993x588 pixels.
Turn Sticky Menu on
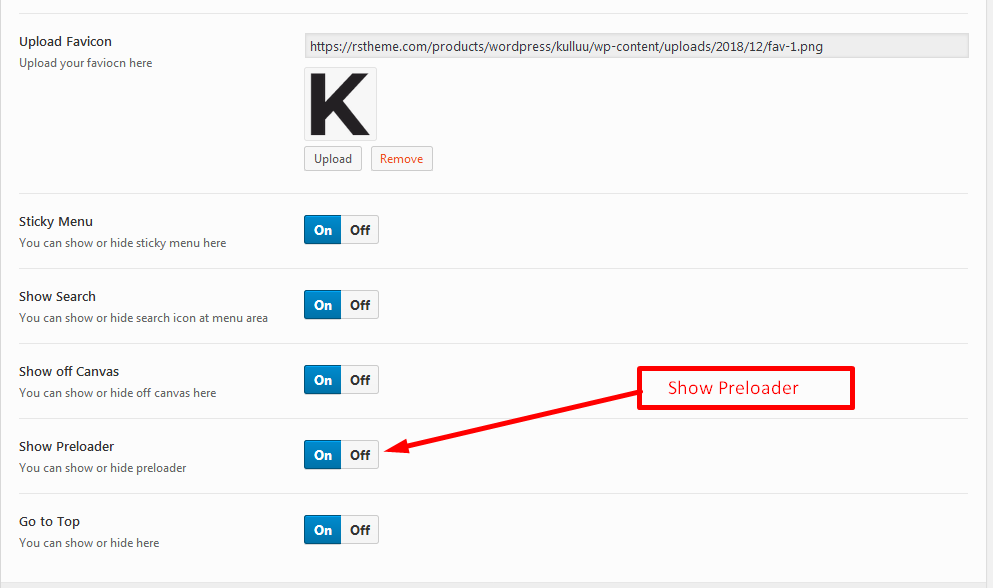click(x=323, y=230)
